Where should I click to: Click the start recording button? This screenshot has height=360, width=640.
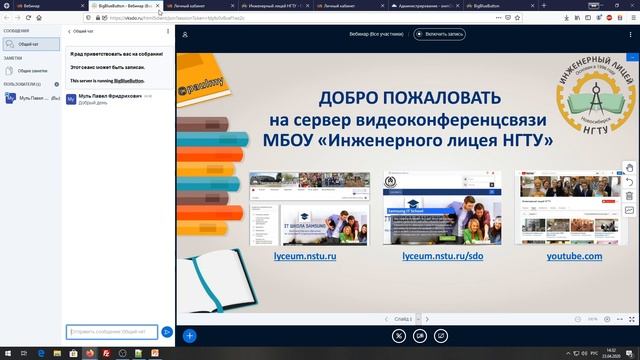click(x=439, y=34)
